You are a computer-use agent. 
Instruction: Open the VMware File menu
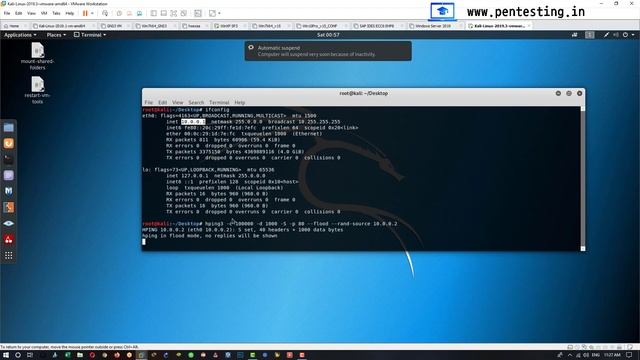pyautogui.click(x=7, y=13)
